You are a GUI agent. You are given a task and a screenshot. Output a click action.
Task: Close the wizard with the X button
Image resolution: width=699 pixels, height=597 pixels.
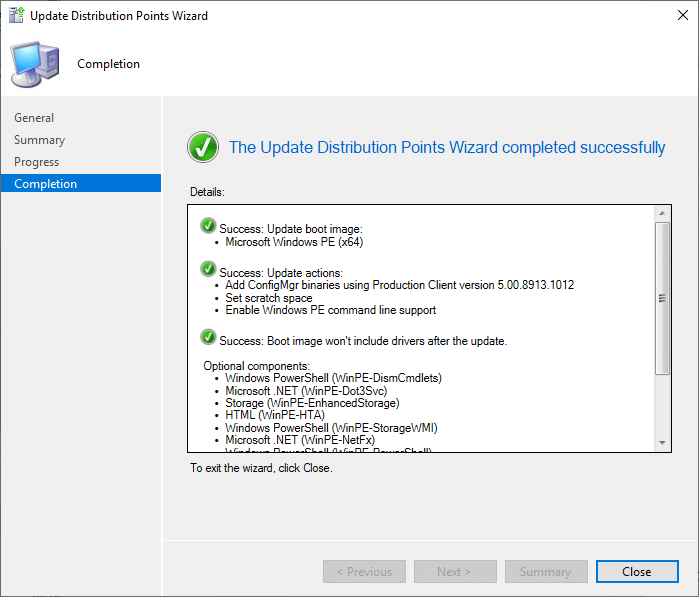(x=683, y=15)
